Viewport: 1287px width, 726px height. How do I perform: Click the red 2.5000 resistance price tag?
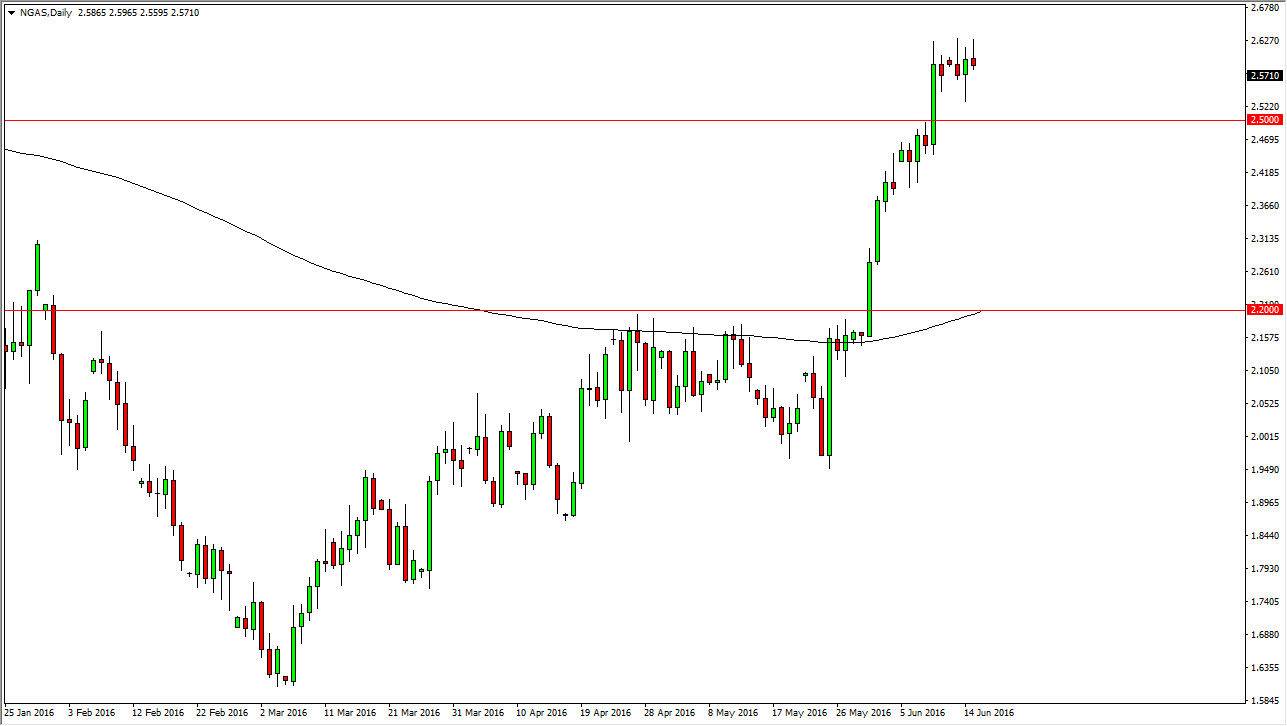click(1266, 119)
